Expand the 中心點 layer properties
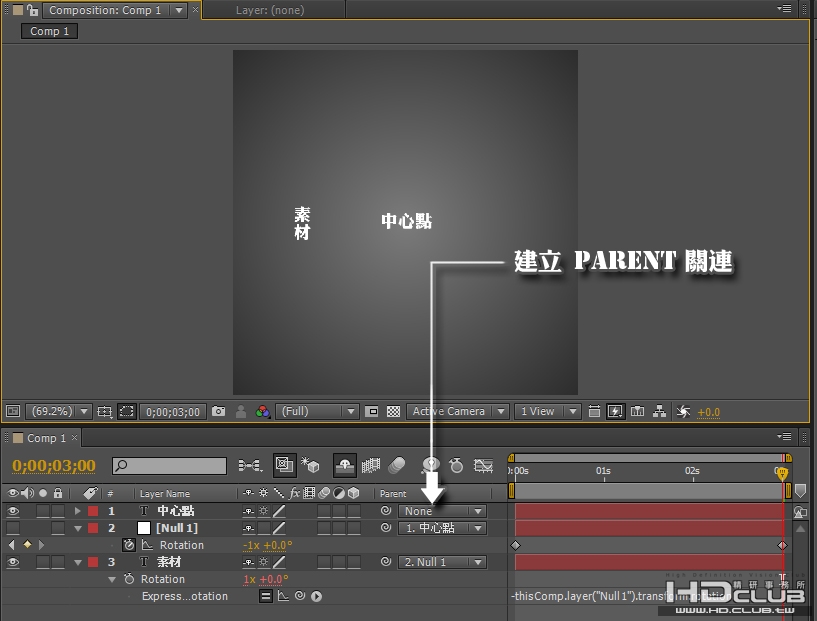 78,511
